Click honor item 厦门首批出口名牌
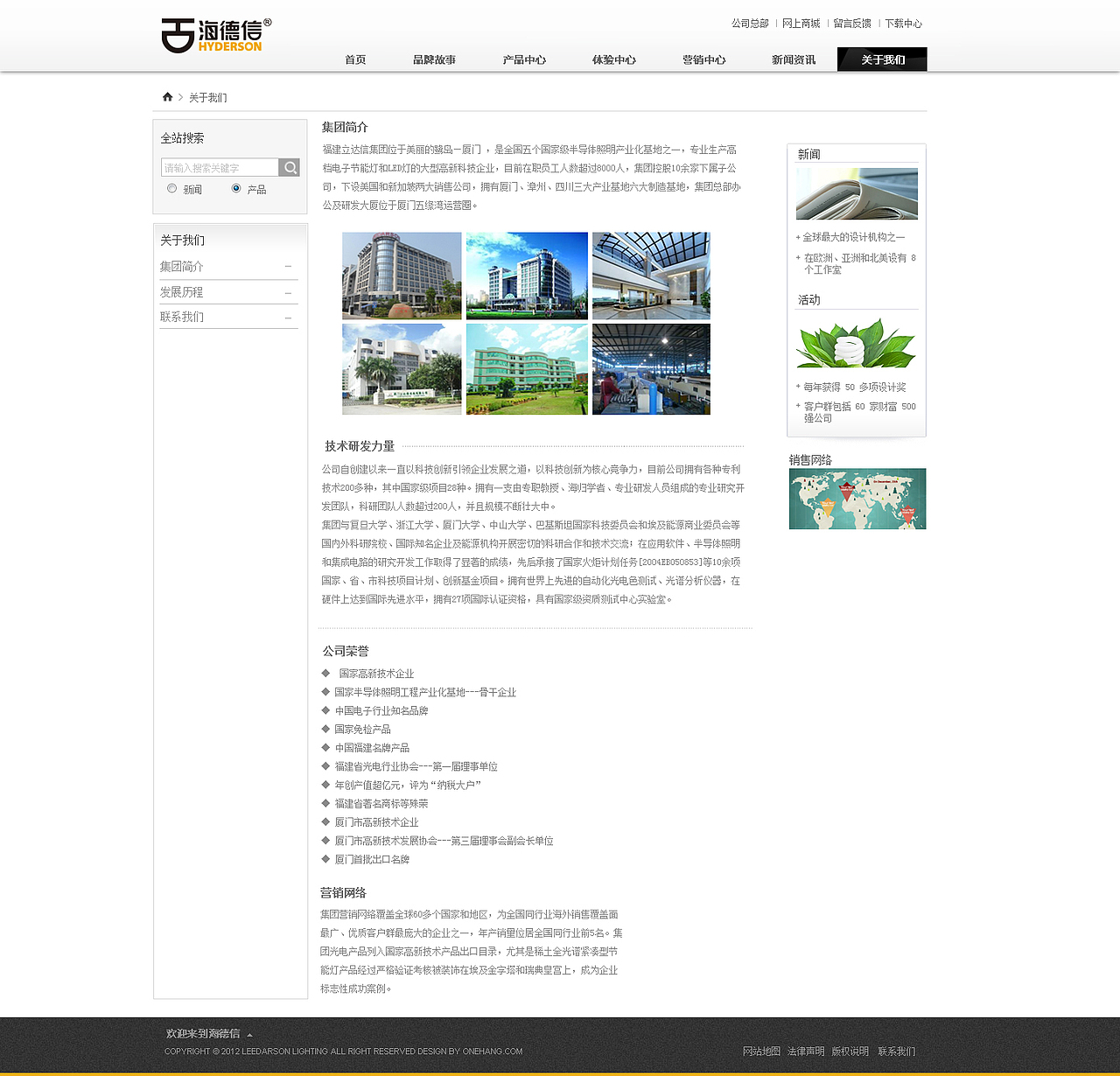The width and height of the screenshot is (1120, 1076). 372,860
